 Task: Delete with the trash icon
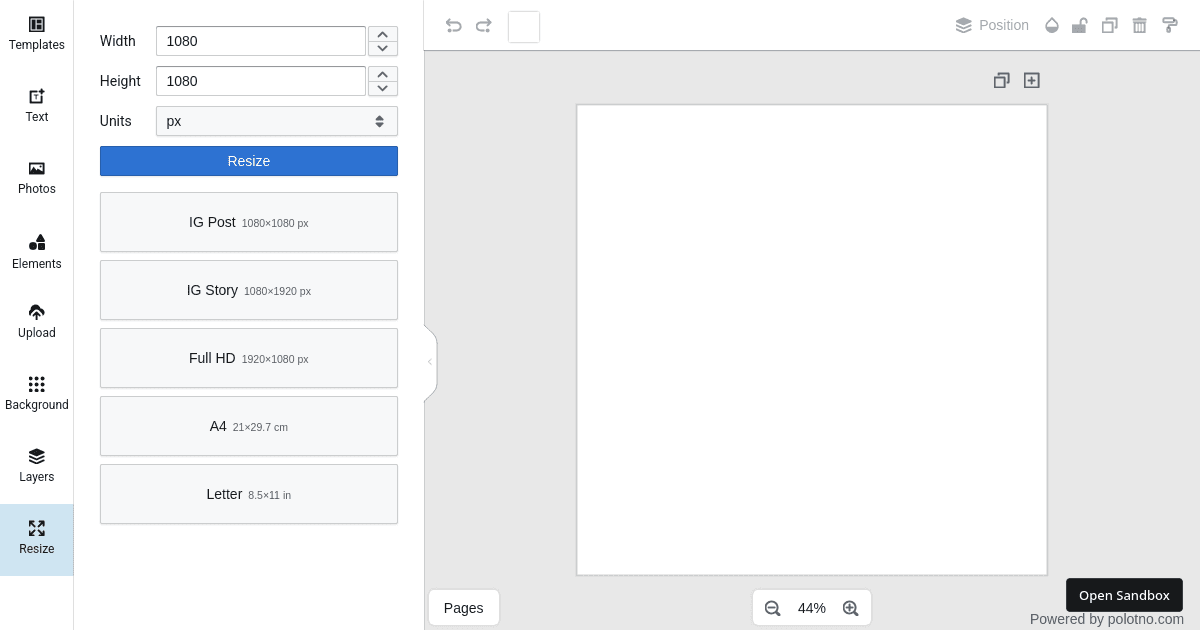[x=1140, y=25]
